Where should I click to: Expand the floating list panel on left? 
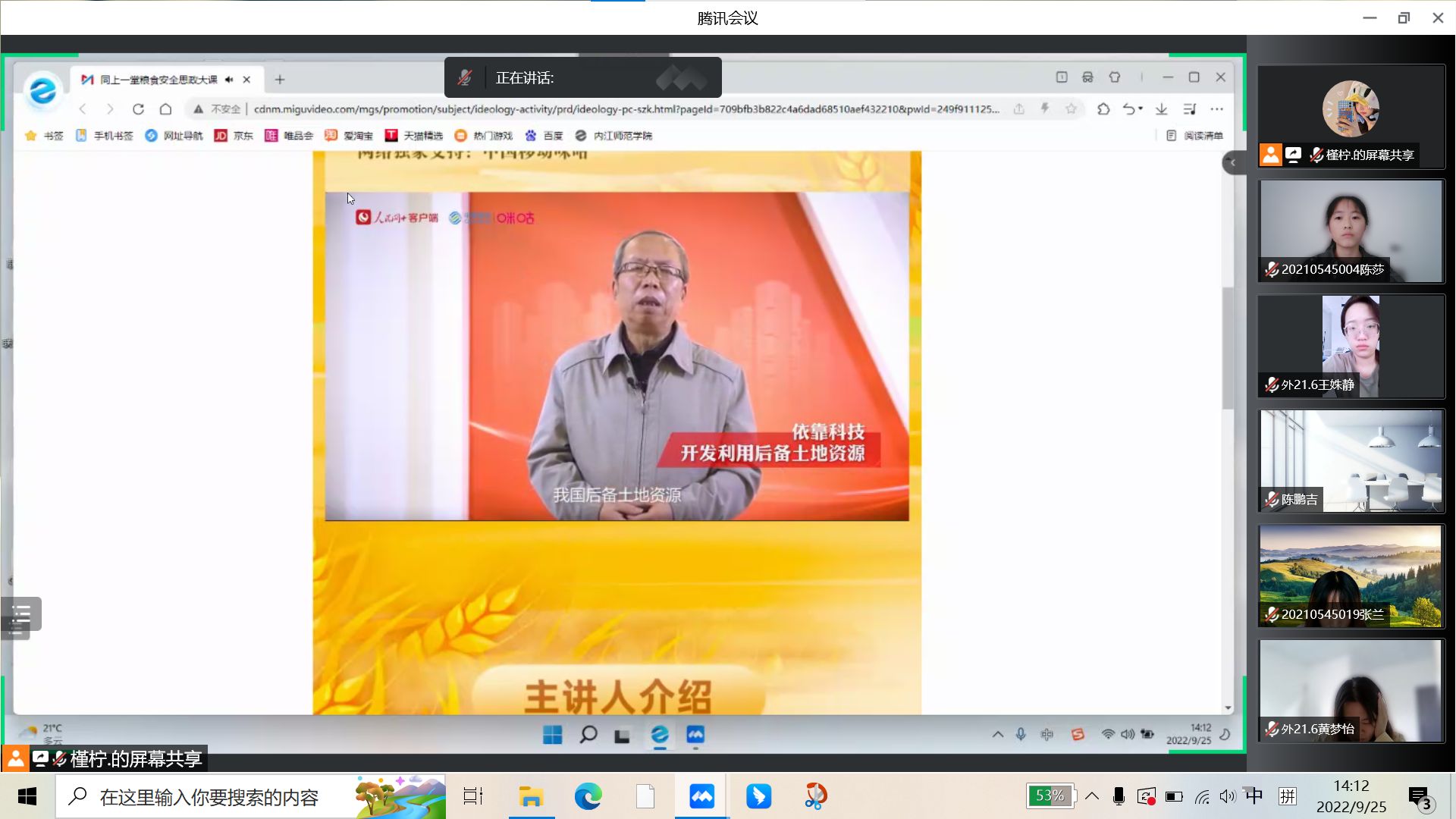click(21, 614)
